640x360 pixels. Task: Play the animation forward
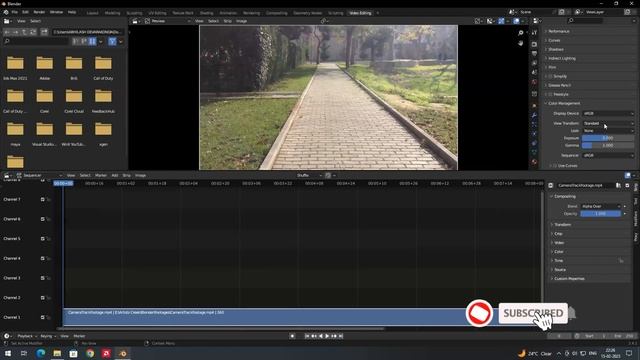click(327, 336)
